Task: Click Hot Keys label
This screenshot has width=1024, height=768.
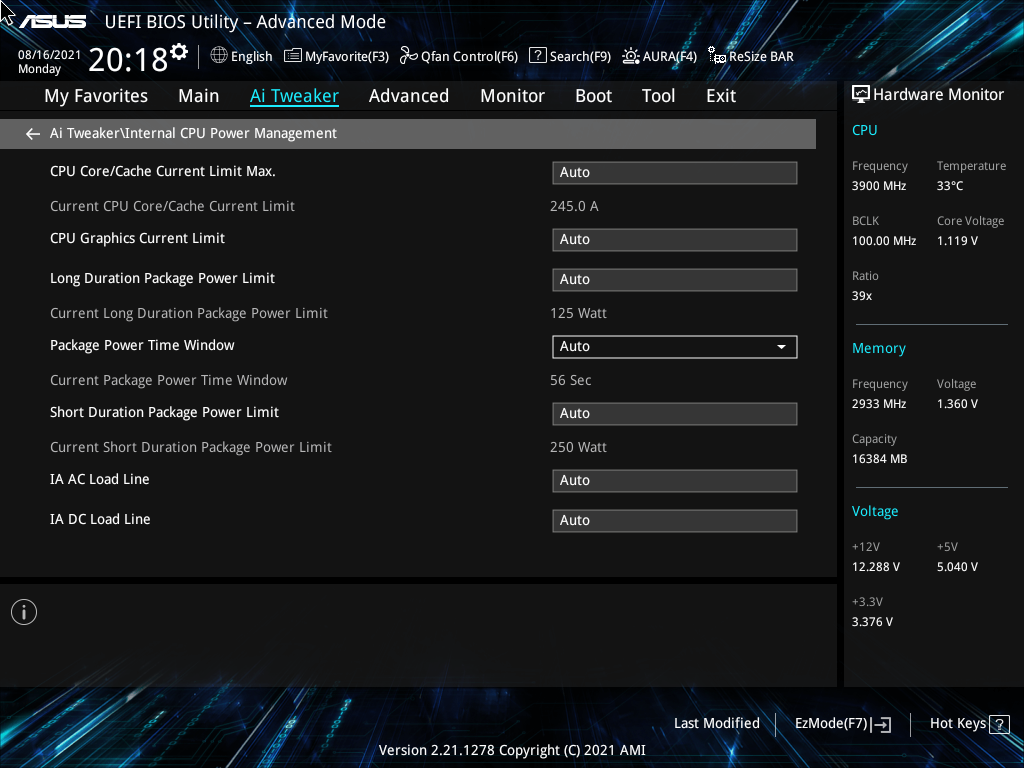Action: click(x=958, y=724)
